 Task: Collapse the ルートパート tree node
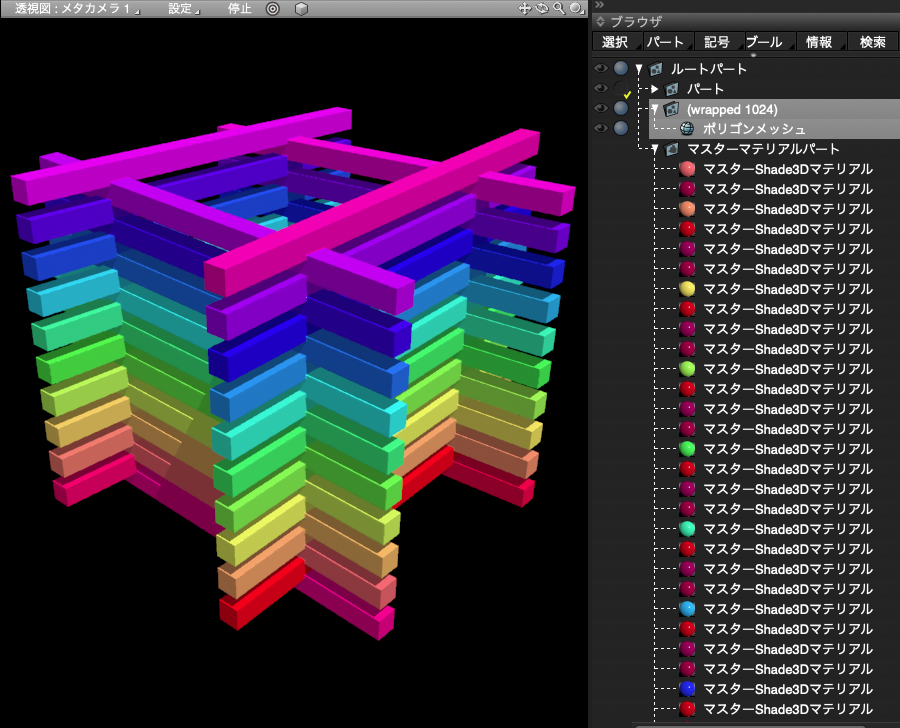pos(640,69)
